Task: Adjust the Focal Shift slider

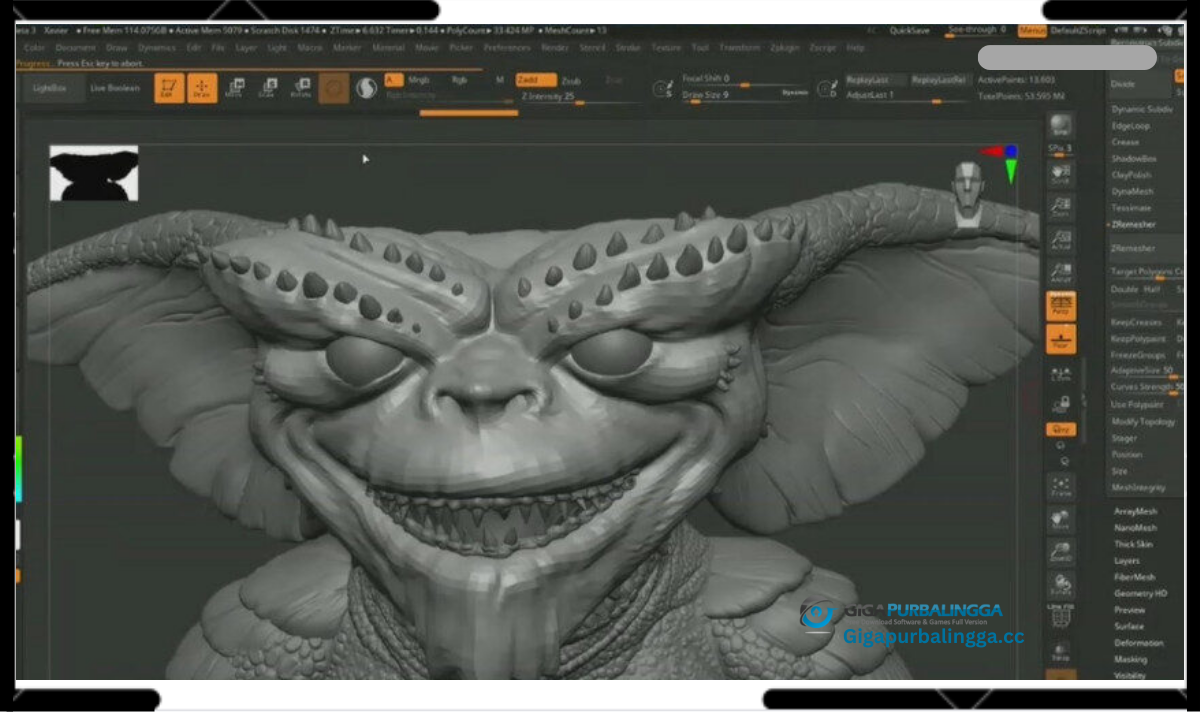Action: (744, 79)
